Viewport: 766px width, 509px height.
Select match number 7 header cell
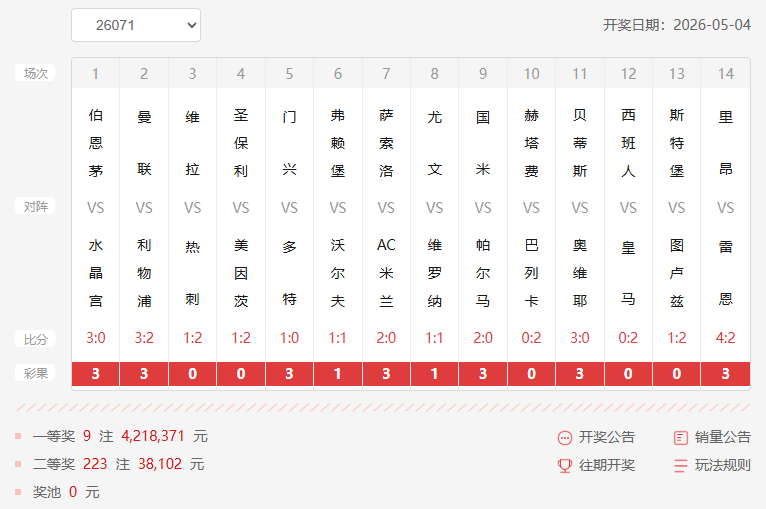click(386, 73)
